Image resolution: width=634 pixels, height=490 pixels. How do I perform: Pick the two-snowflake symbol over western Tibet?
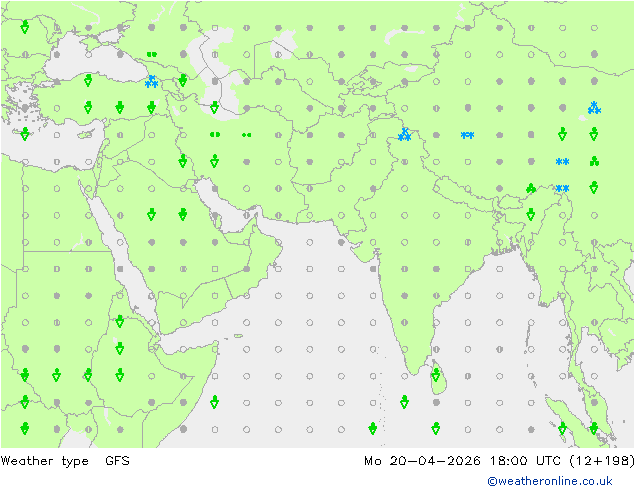[x=467, y=135]
